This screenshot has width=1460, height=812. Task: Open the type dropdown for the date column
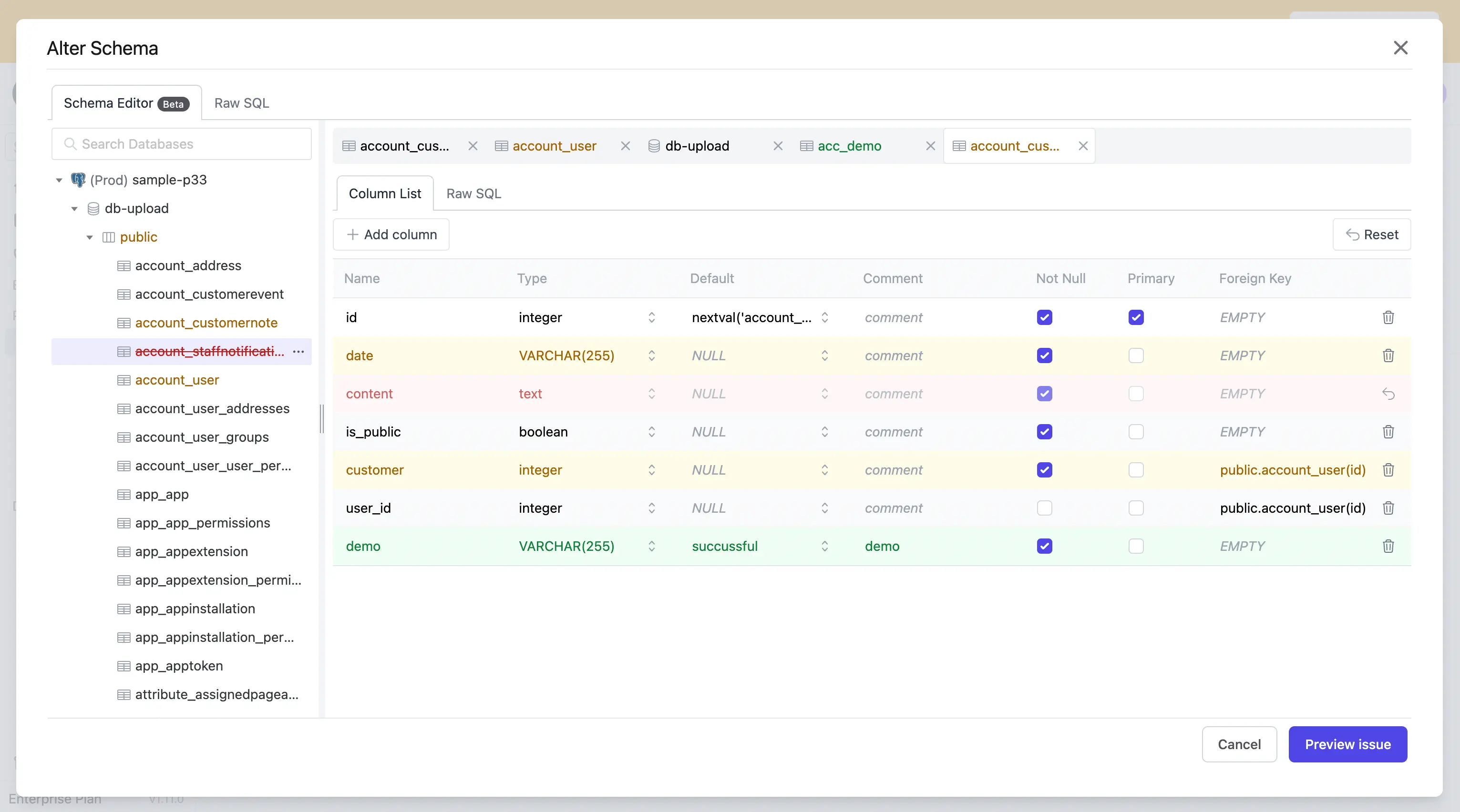(x=651, y=355)
